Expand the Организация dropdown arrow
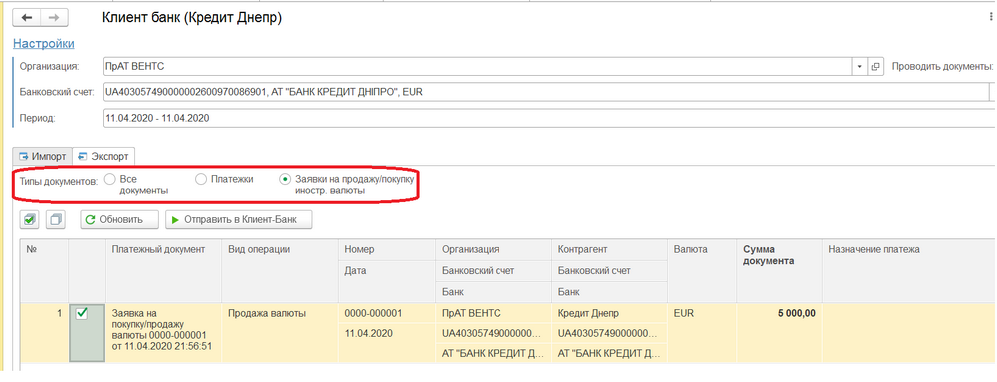Screen dimensions: 997x382 (859, 66)
